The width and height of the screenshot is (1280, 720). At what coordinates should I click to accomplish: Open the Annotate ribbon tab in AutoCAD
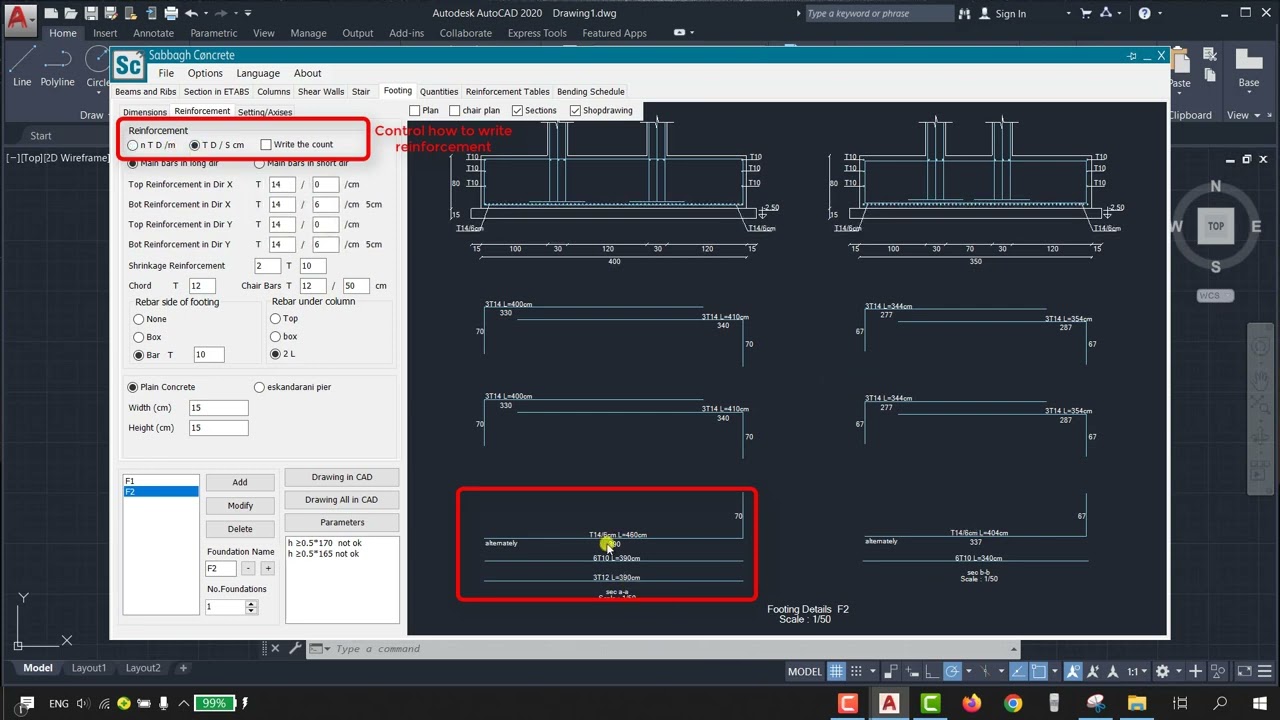point(153,33)
